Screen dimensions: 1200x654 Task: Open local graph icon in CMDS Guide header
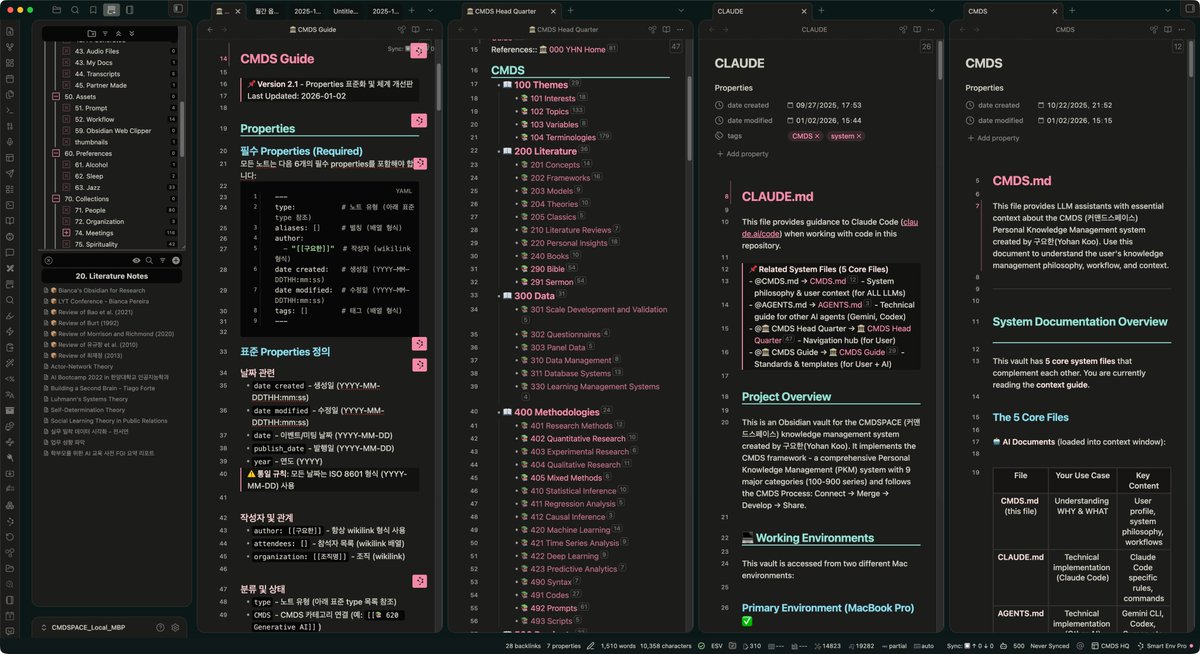coord(401,30)
